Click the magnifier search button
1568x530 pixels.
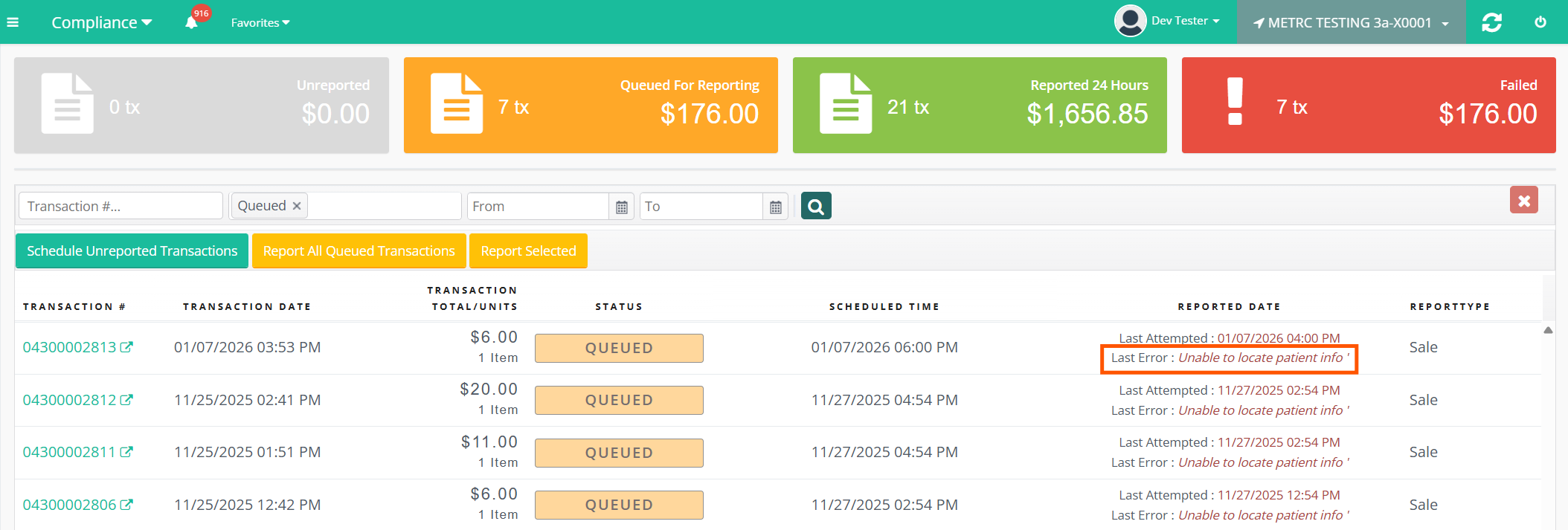click(816, 206)
